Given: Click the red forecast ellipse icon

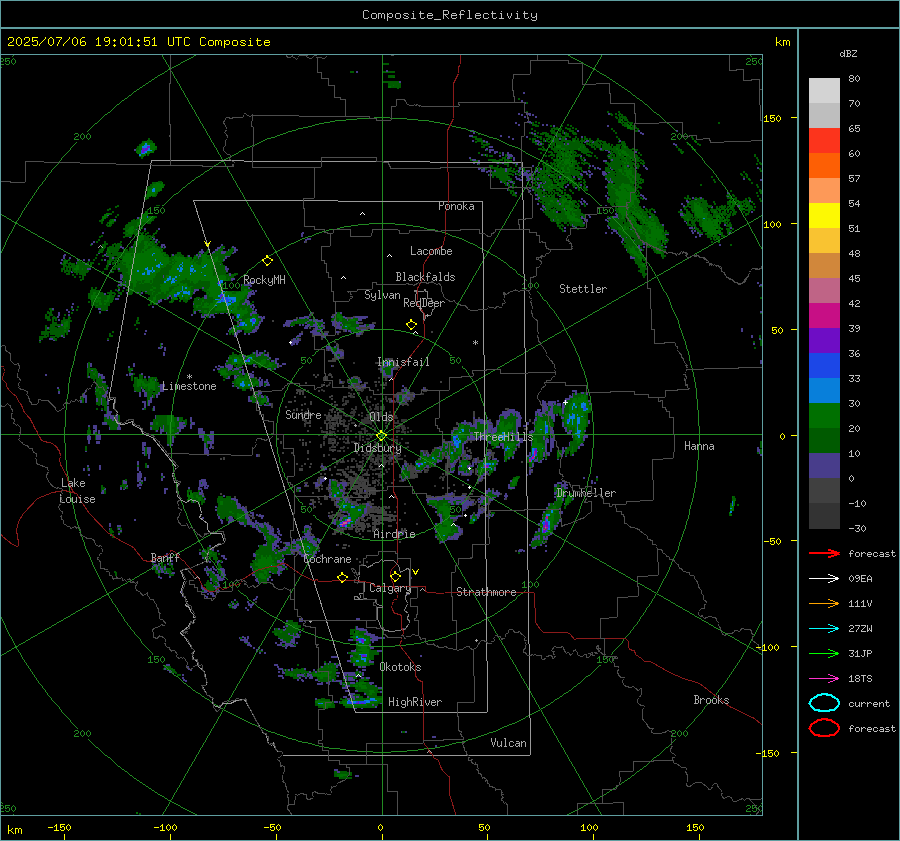Looking at the screenshot, I should coord(824,728).
